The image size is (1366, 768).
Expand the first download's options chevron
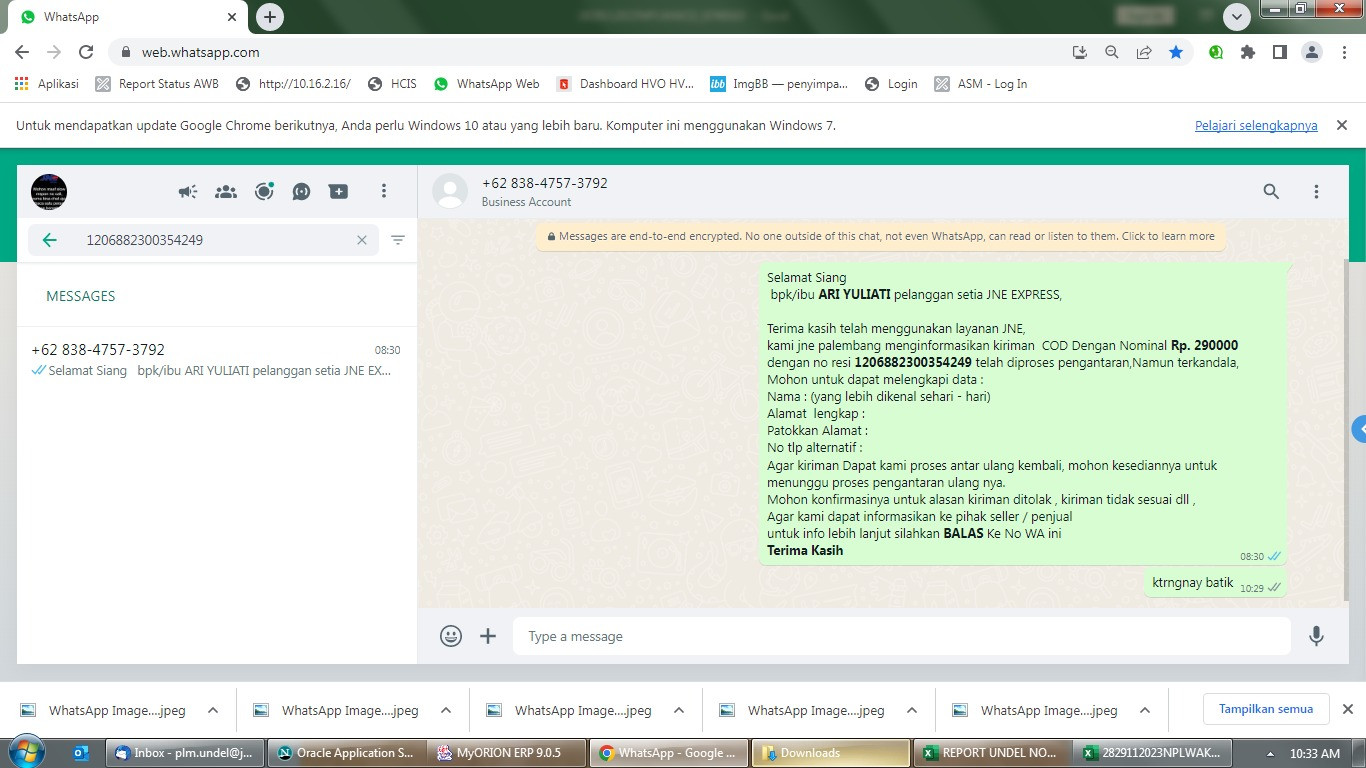tap(213, 711)
